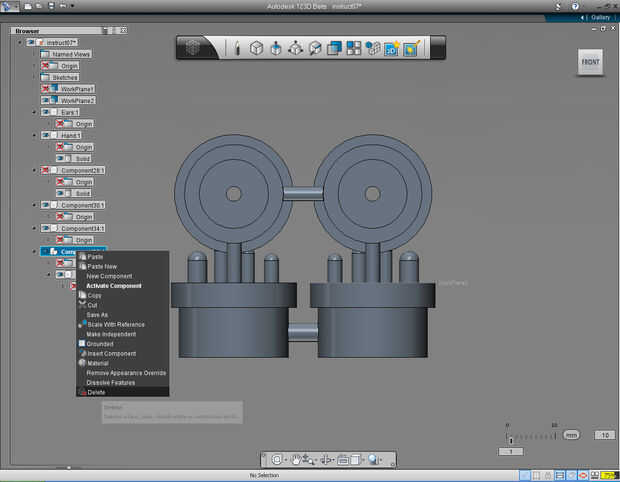The height and width of the screenshot is (482, 620).
Task: Click the sketch pencil tool in toolbar
Action: [237, 47]
